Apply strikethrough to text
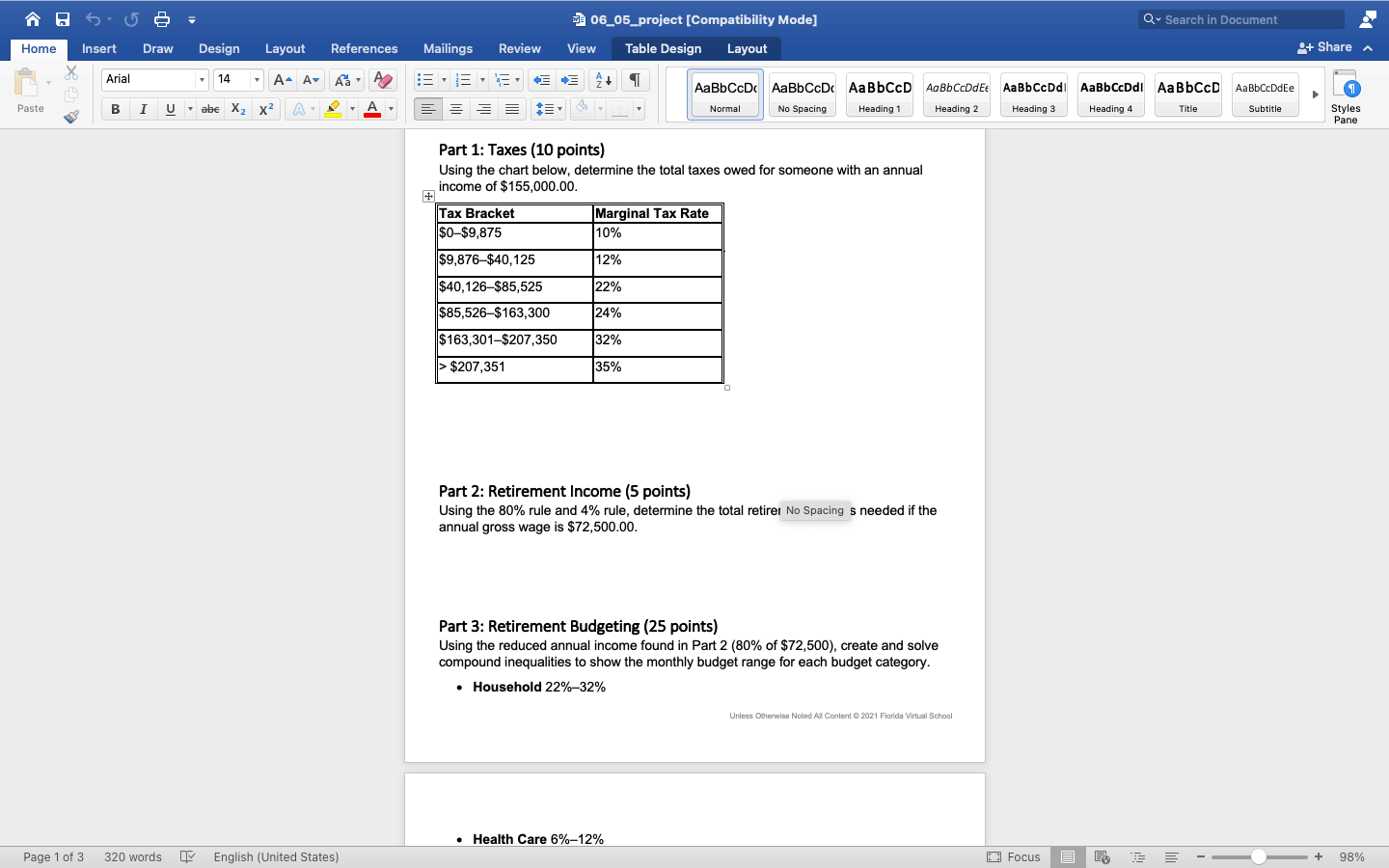The height and width of the screenshot is (868, 1389). (x=210, y=109)
